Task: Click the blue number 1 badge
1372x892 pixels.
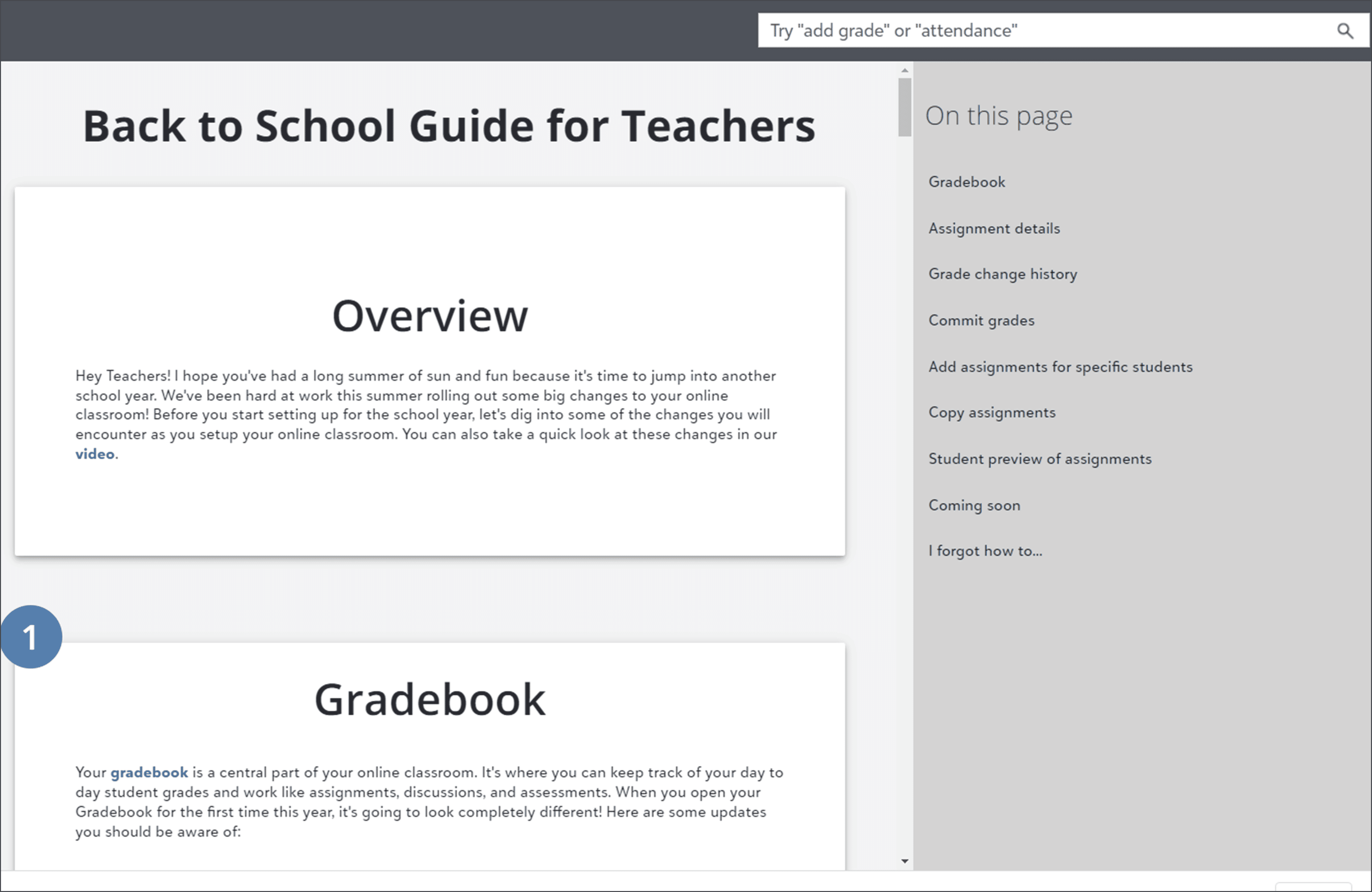Action: click(31, 637)
